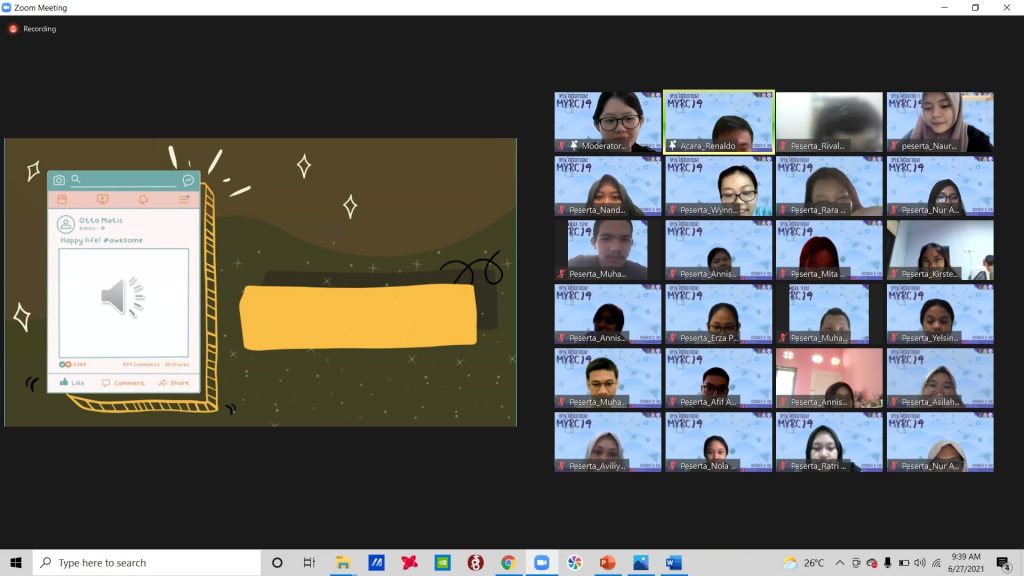The image size is (1024, 576).
Task: Show hidden system tray icons
Action: [839, 562]
